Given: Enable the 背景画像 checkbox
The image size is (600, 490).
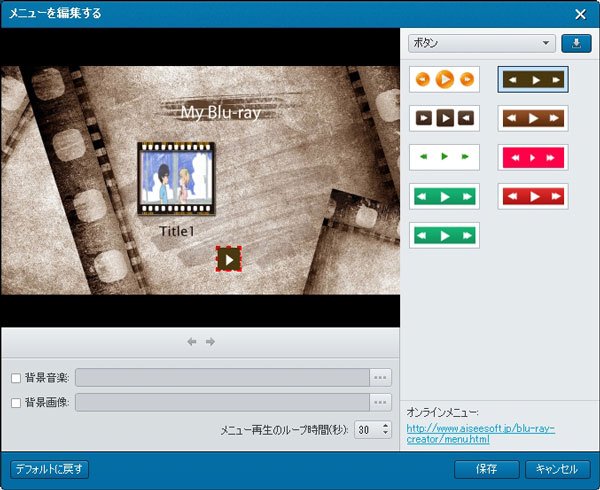Looking at the screenshot, I should [15, 402].
